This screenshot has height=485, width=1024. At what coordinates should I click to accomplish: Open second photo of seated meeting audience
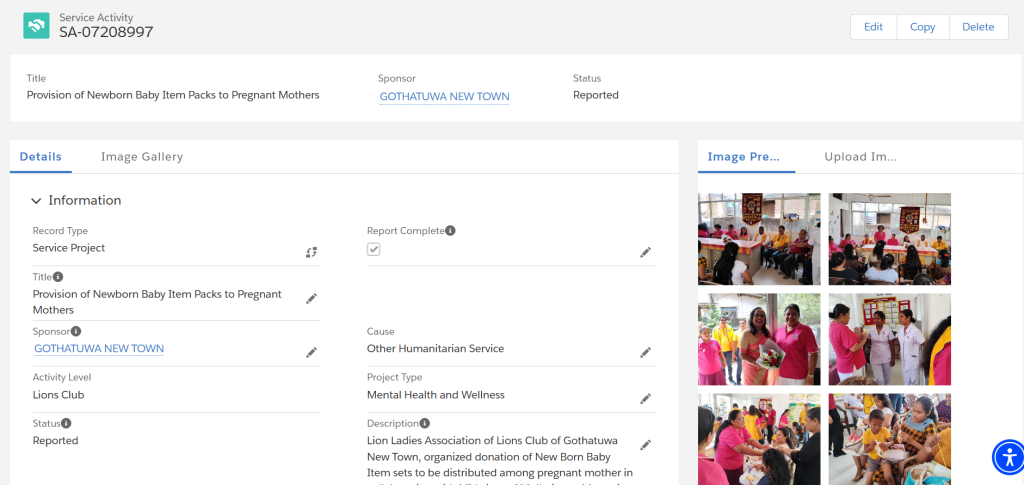(x=889, y=239)
